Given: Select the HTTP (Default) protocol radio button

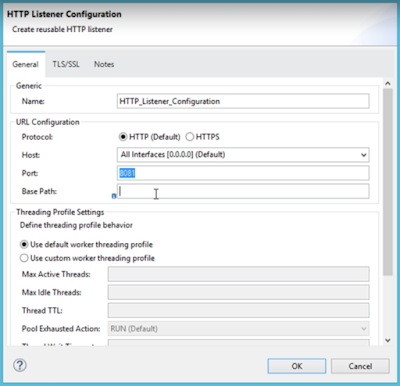Looking at the screenshot, I should click(x=123, y=137).
